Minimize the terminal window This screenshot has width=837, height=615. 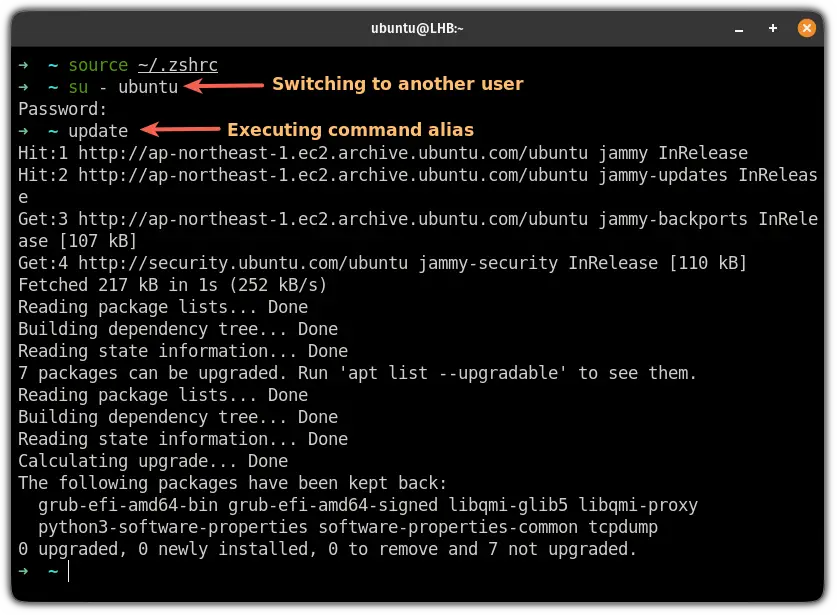[739, 29]
